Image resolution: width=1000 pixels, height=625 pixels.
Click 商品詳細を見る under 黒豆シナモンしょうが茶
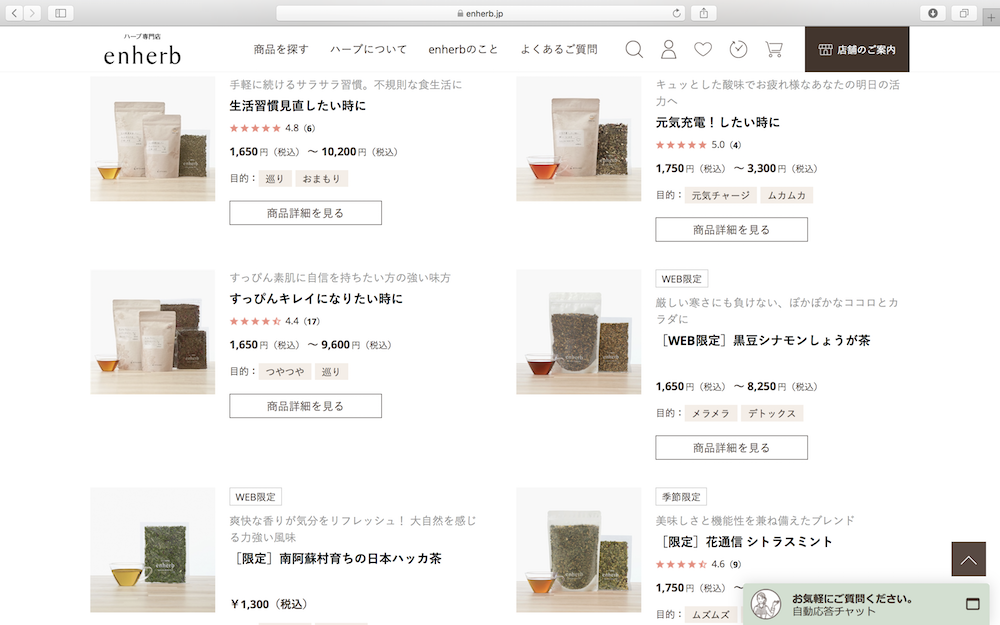point(732,448)
